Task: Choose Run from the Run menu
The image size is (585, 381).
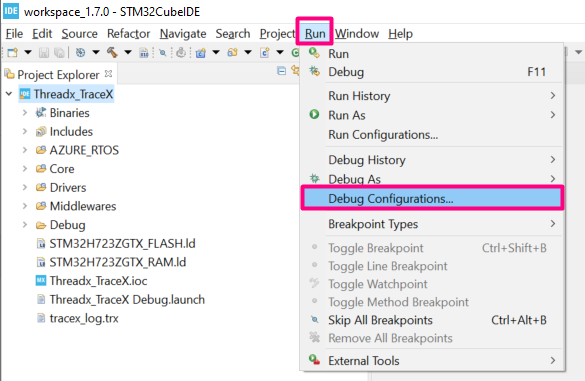Action: pyautogui.click(x=432, y=54)
